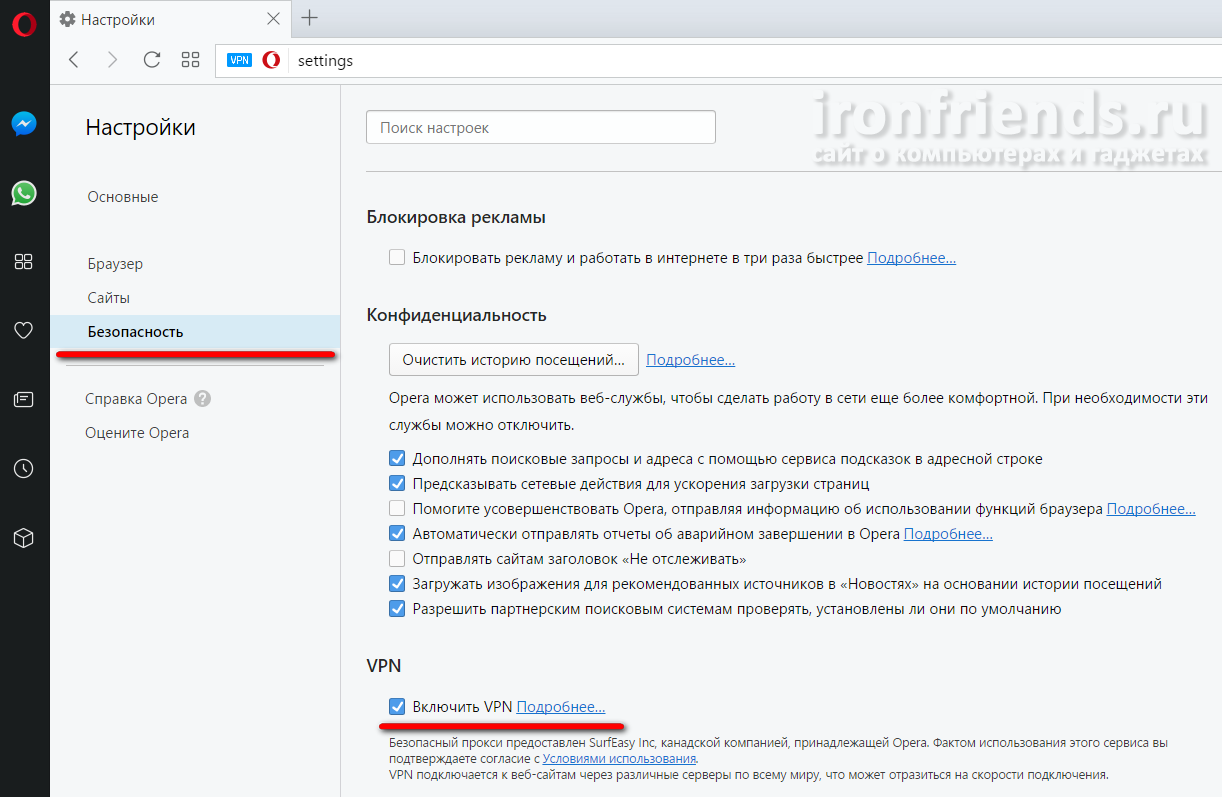Open Подробнее link about crash reports
This screenshot has height=797, width=1222.
(x=948, y=534)
